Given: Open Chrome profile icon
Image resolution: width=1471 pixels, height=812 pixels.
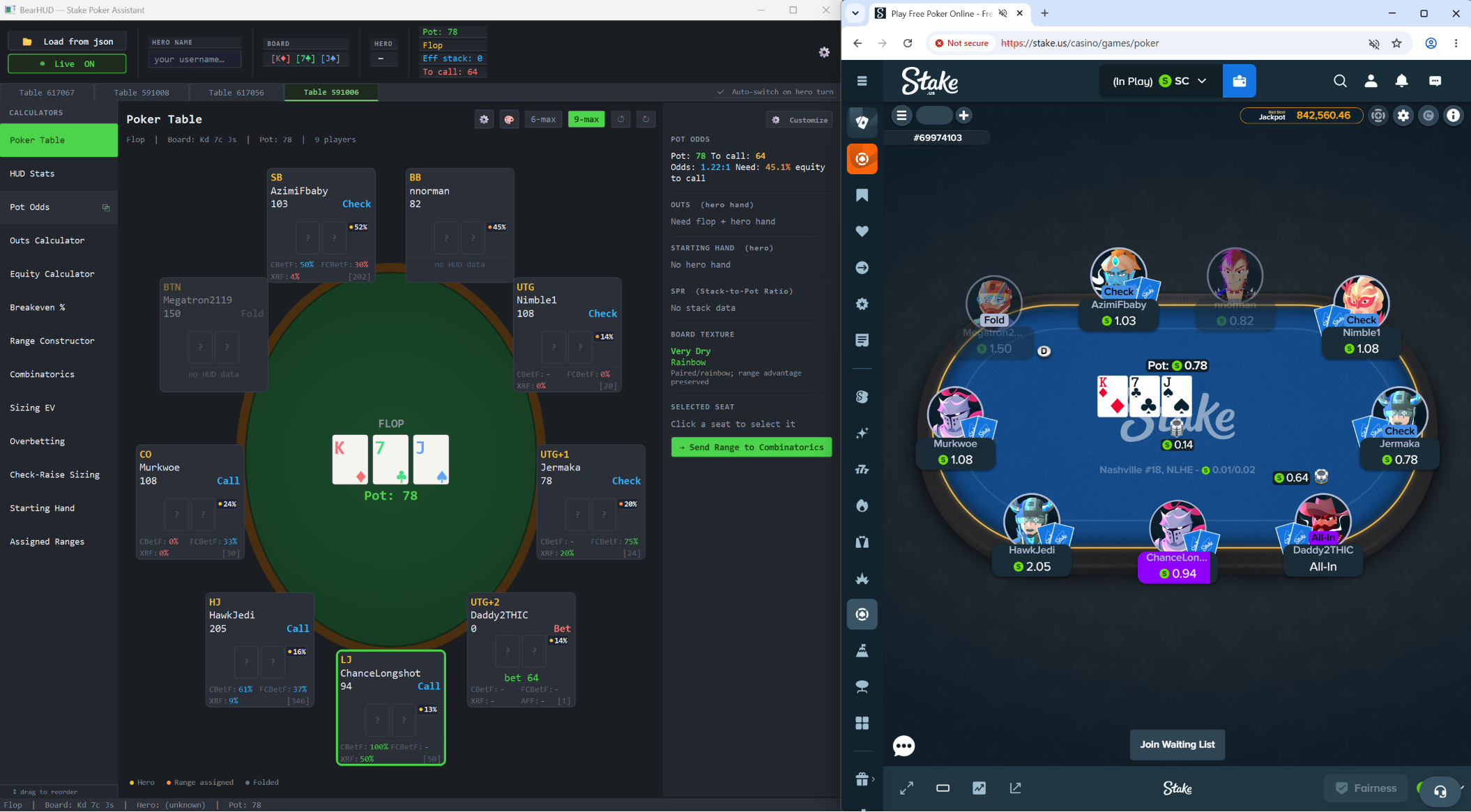Looking at the screenshot, I should click(x=1431, y=43).
